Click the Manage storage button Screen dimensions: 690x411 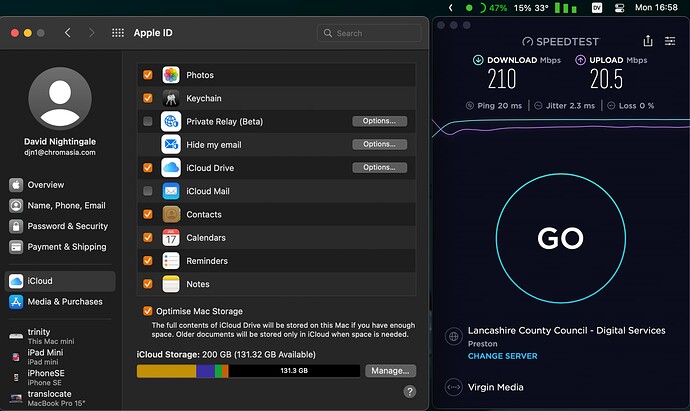coord(390,371)
